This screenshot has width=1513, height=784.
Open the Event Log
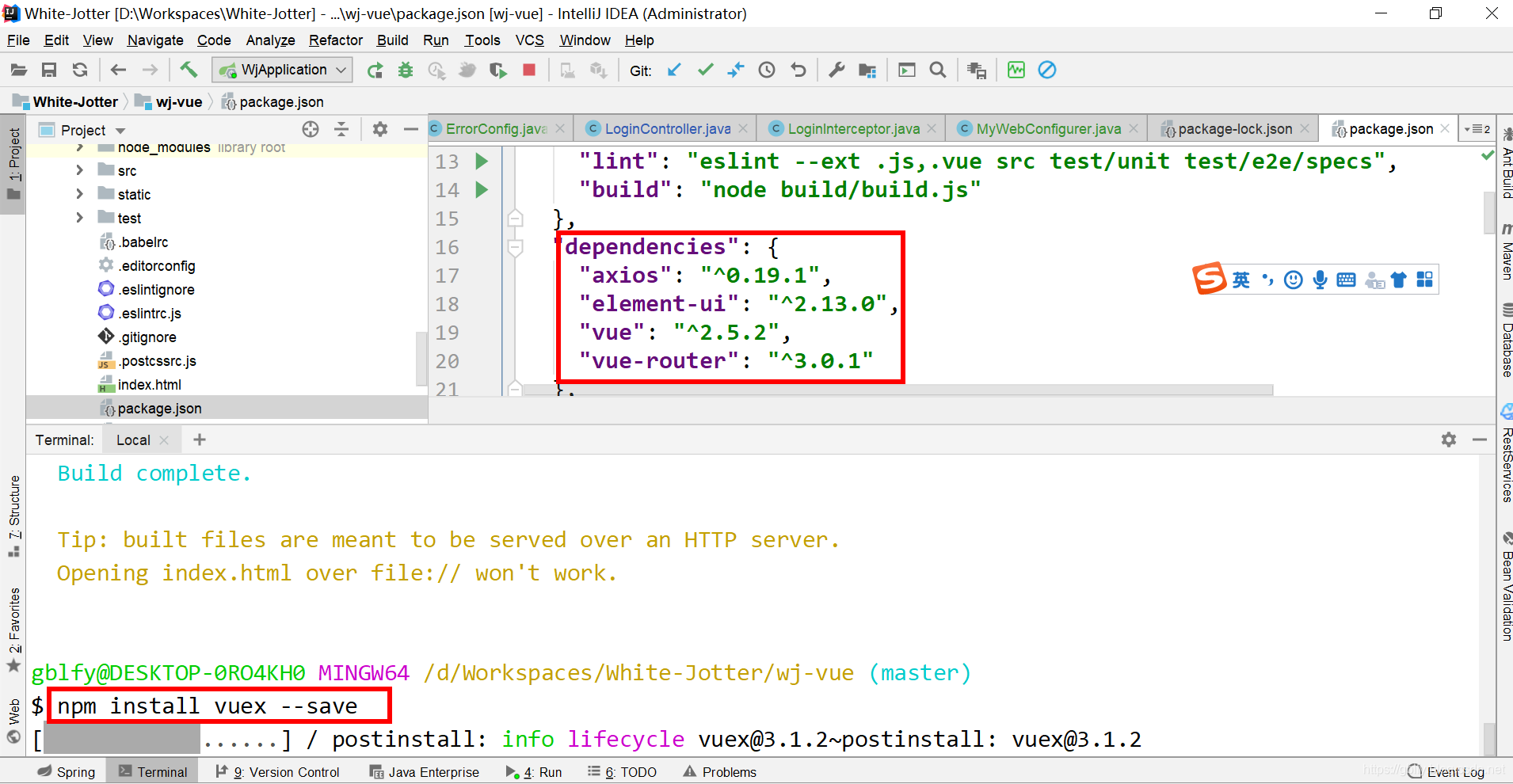point(1446,772)
